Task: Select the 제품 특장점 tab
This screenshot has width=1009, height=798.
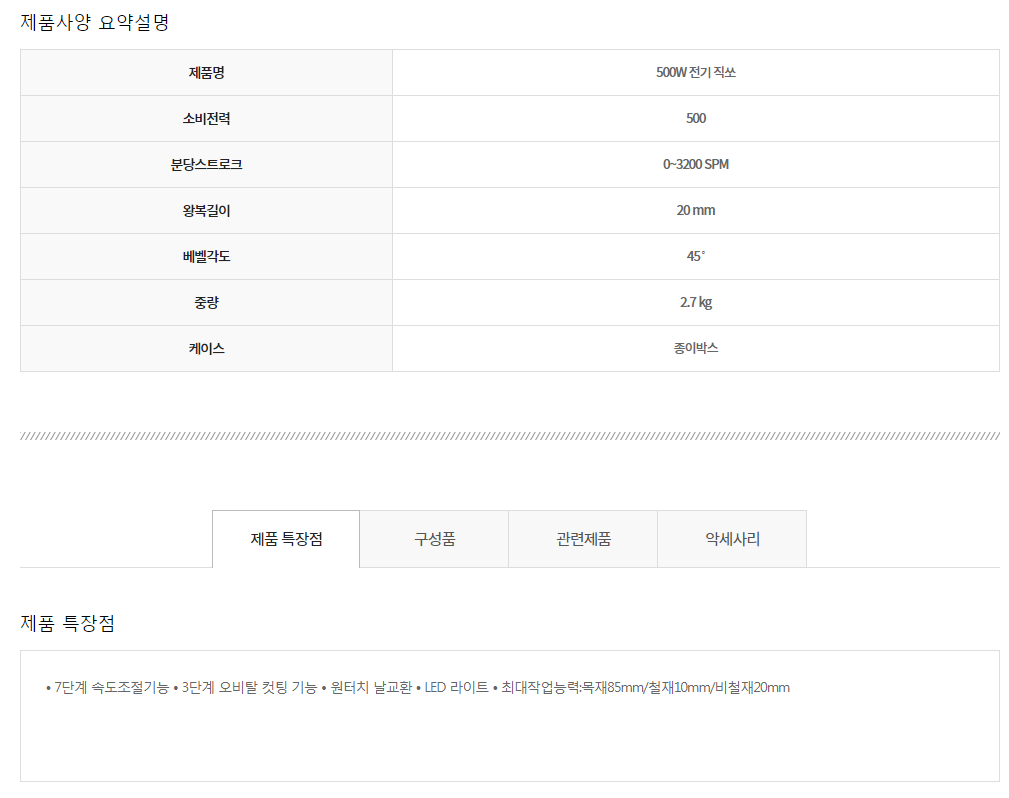Action: [286, 539]
